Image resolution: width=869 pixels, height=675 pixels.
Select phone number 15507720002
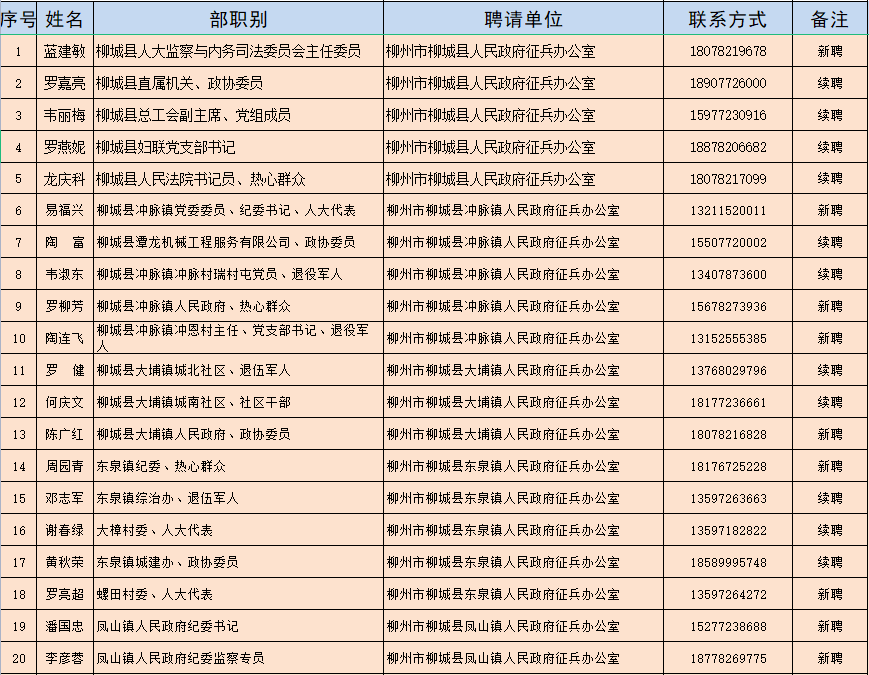728,242
